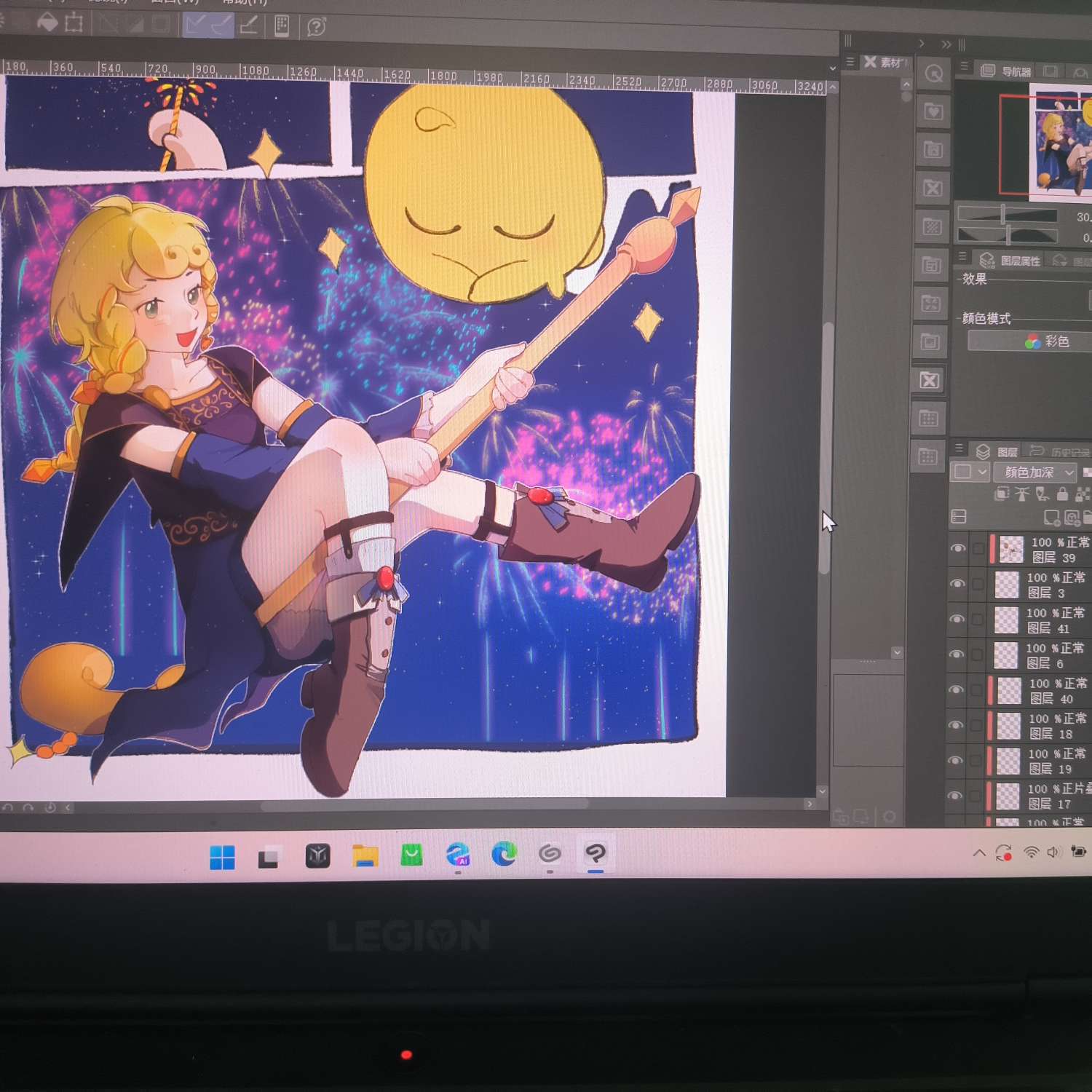Open material panel settings gear
The height and width of the screenshot is (1092, 1092).
point(889,817)
